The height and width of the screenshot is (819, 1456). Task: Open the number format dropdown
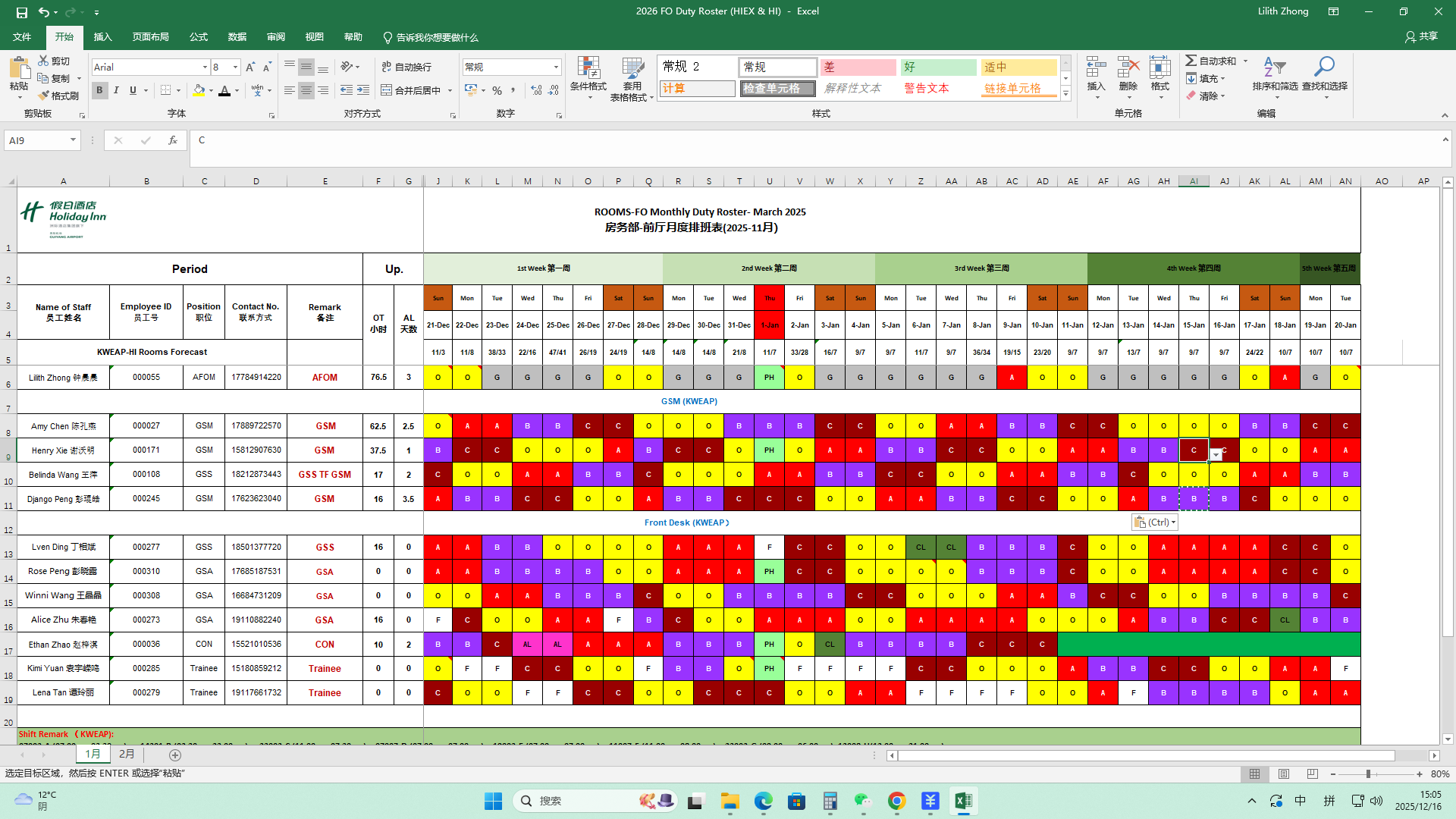coord(556,67)
